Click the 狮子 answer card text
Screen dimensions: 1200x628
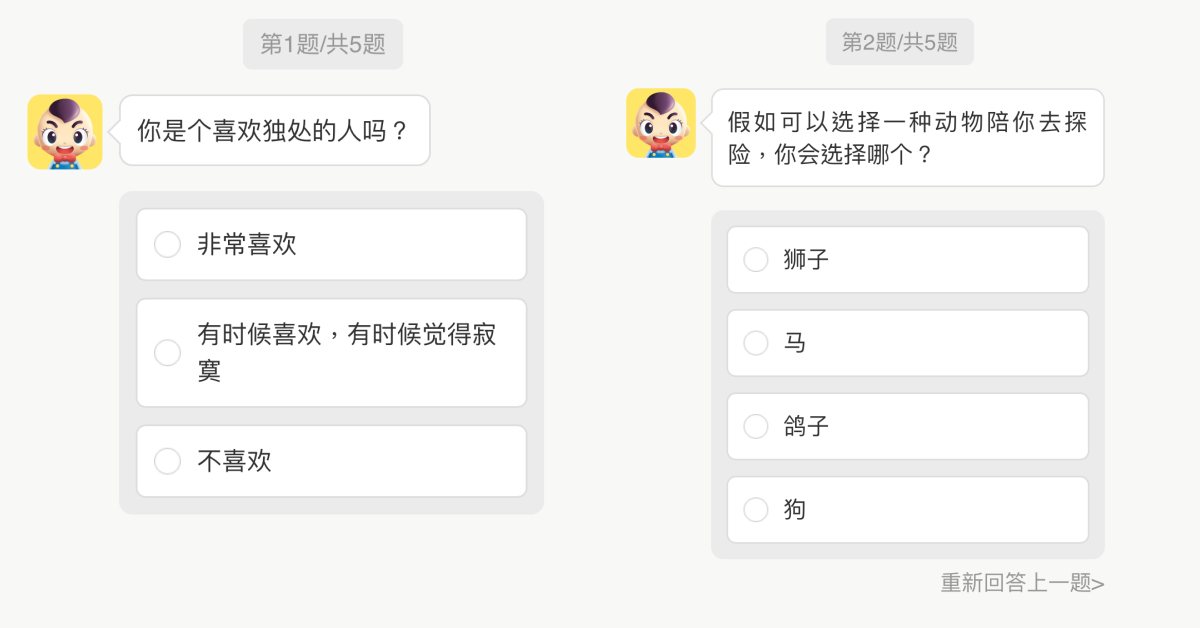click(x=807, y=260)
